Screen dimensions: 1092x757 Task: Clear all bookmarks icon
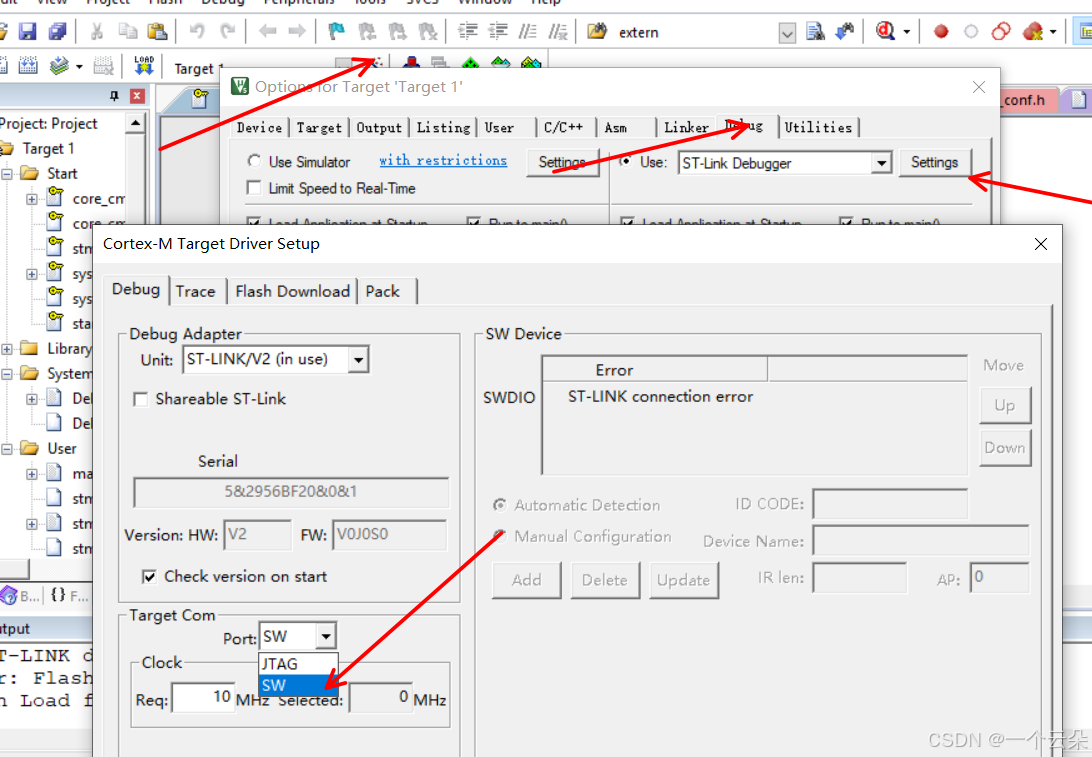coord(428,31)
